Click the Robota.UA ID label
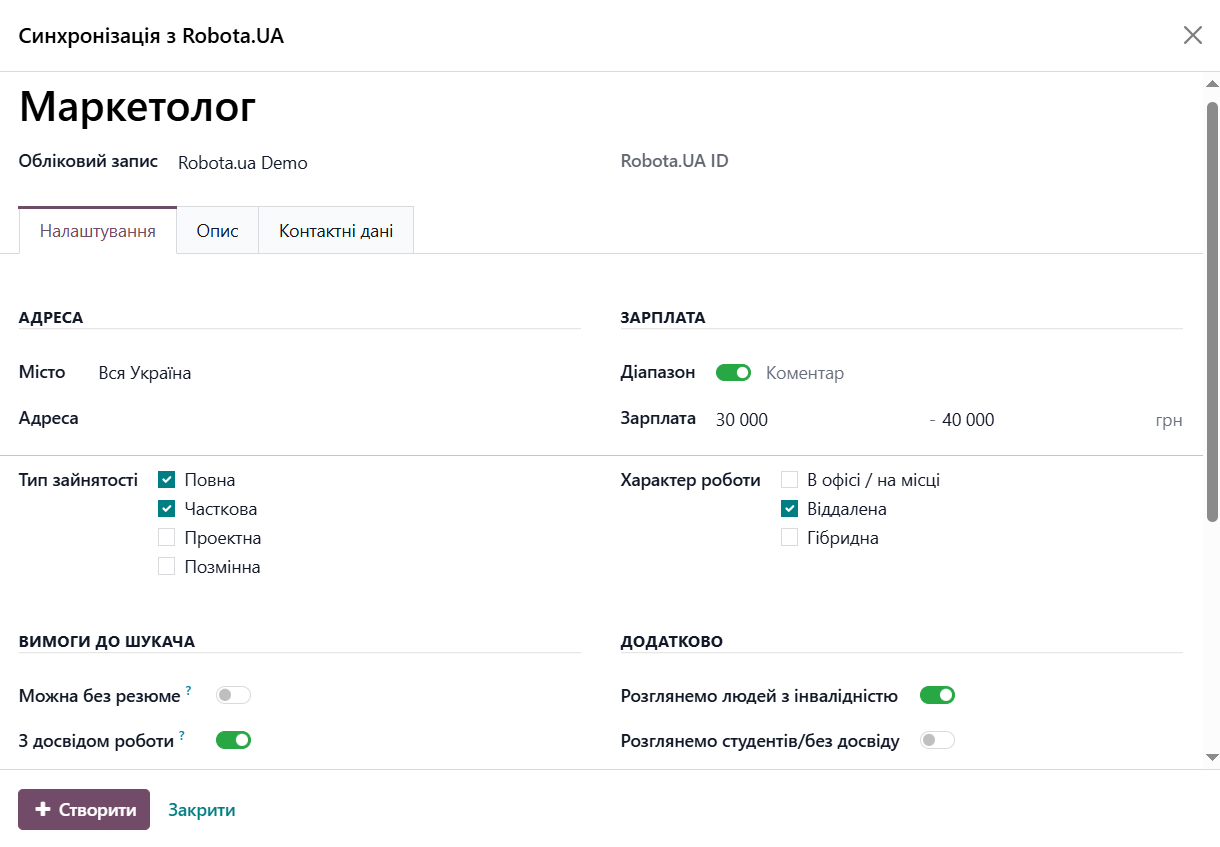This screenshot has width=1220, height=847. coord(674,161)
